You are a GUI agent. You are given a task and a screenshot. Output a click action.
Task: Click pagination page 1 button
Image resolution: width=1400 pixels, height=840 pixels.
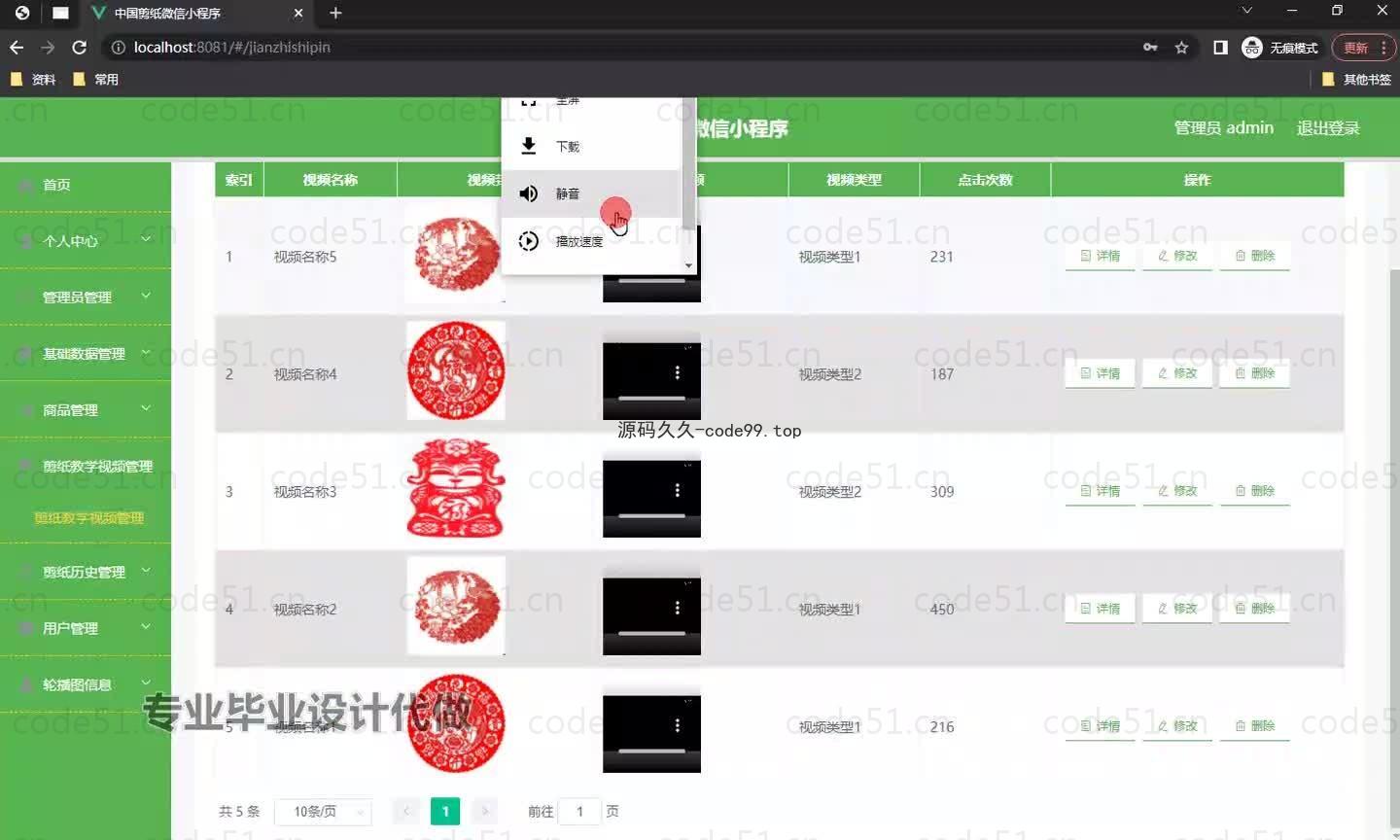coord(445,811)
